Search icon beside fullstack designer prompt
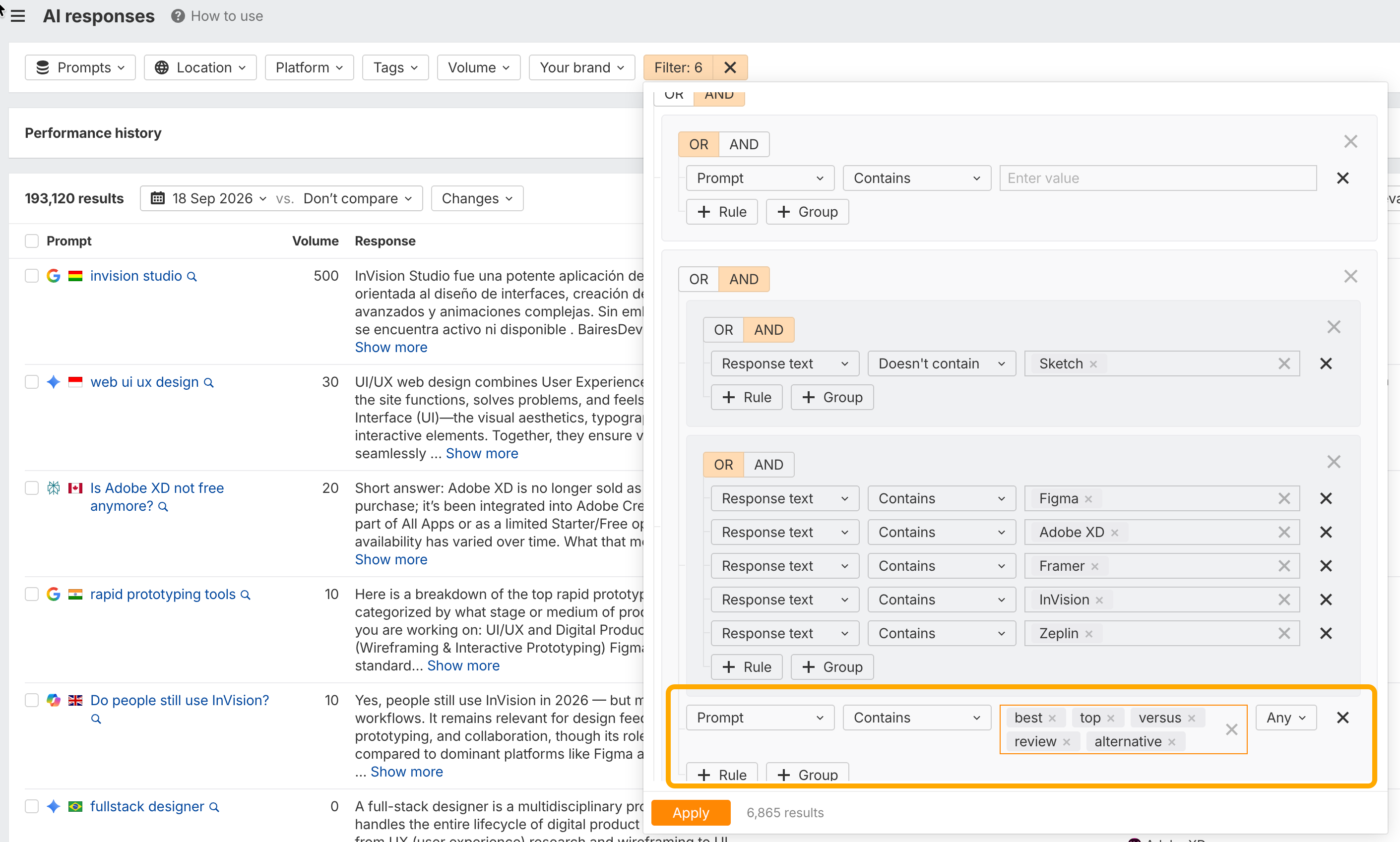 tap(214, 807)
